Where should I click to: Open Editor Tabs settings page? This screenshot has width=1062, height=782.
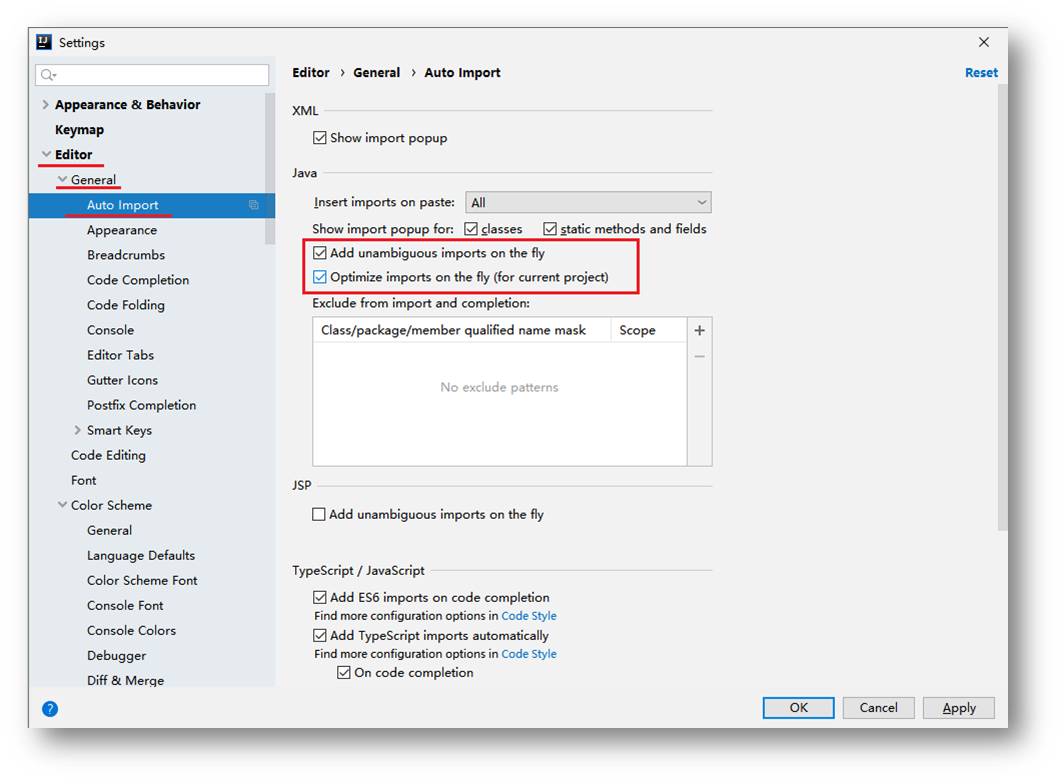(x=121, y=355)
